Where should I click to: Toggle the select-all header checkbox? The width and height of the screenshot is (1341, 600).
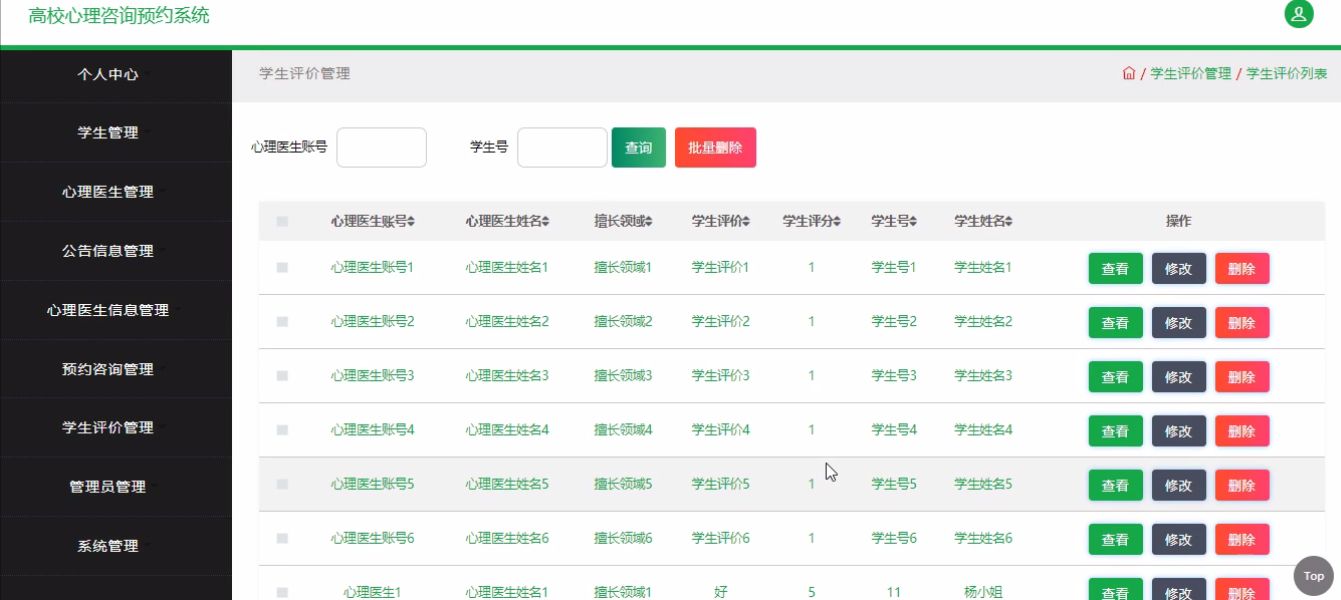(282, 222)
